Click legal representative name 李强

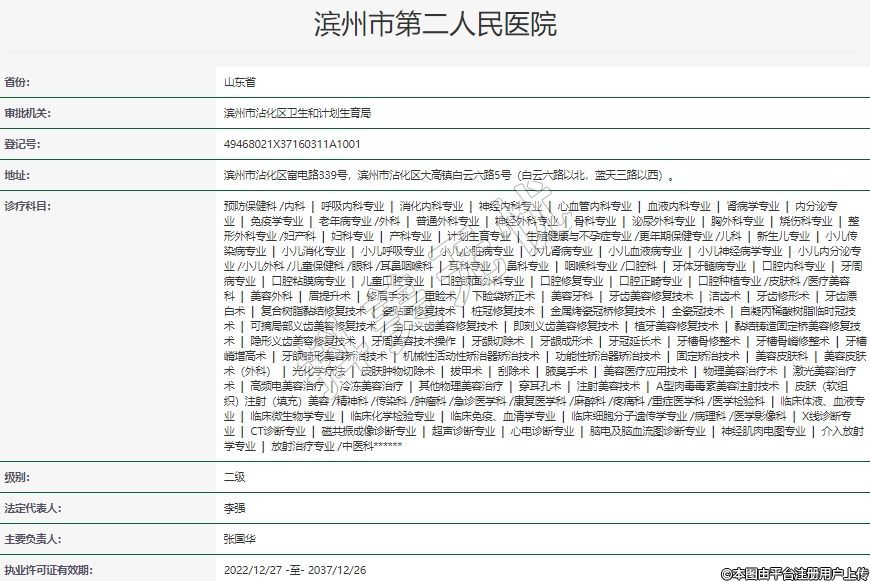(x=234, y=508)
